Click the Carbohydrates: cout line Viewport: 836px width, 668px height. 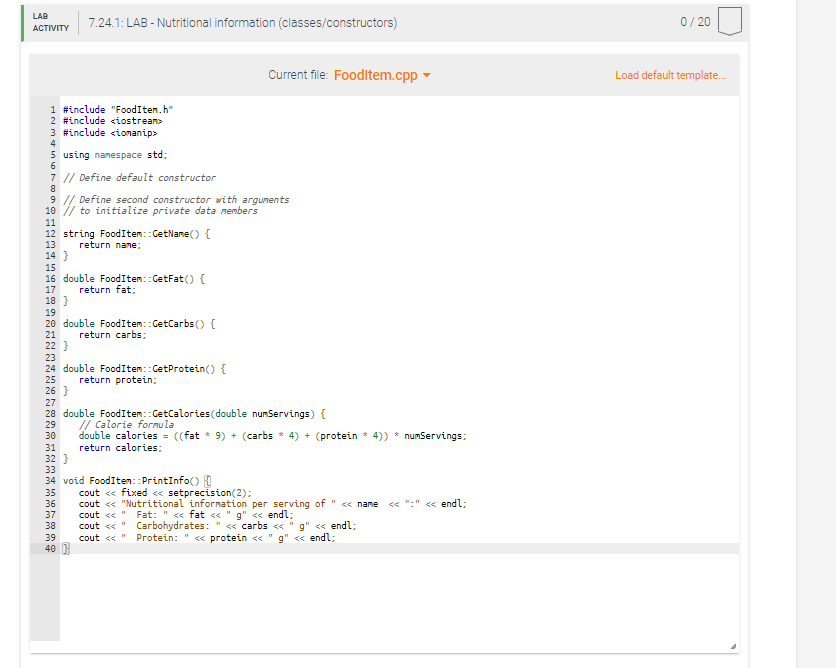click(218, 526)
